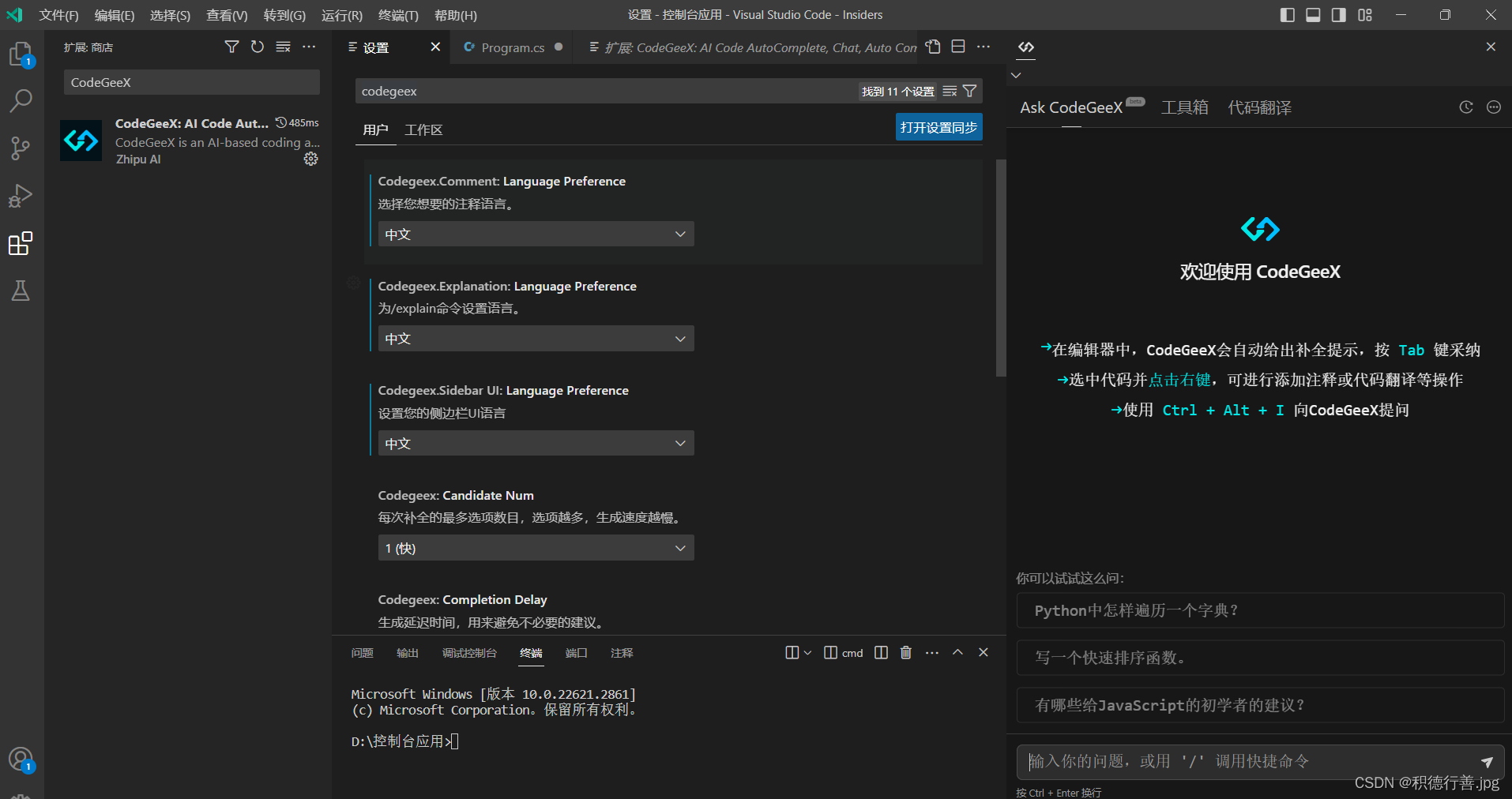Clear extensions search results icon
Viewport: 1512px width, 799px height.
[283, 47]
